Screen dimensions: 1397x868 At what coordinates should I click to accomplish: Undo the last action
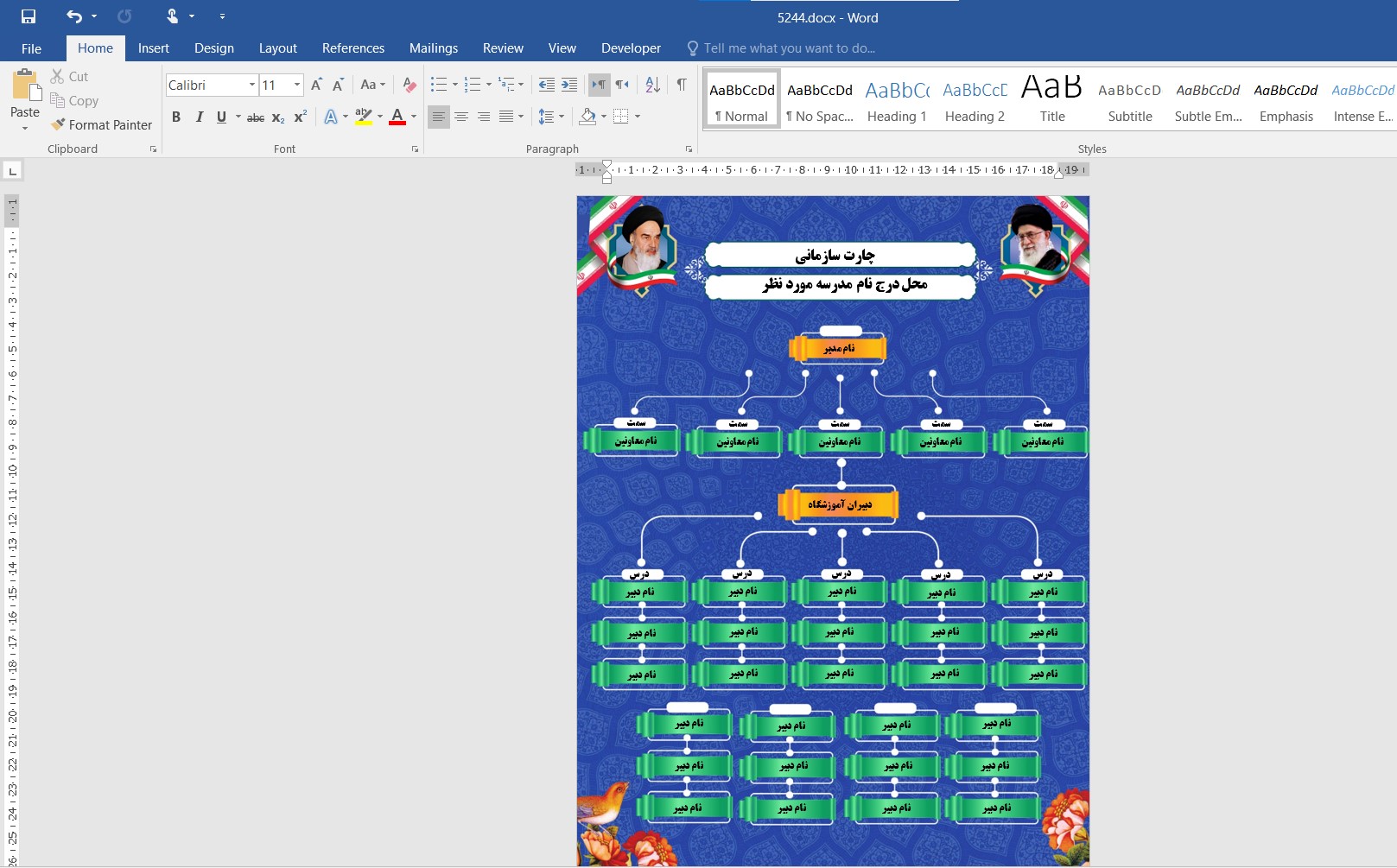(74, 16)
